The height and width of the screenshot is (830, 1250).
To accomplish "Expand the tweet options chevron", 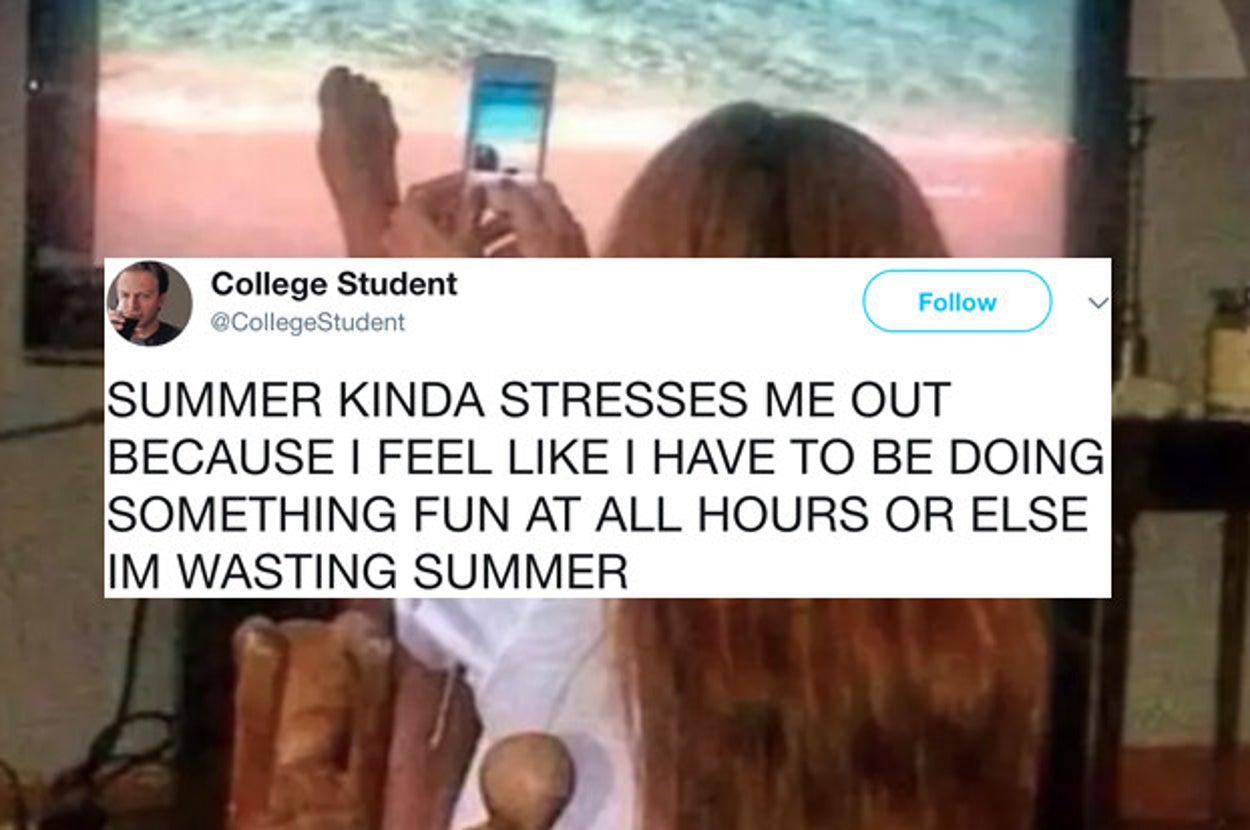I will point(1098,302).
